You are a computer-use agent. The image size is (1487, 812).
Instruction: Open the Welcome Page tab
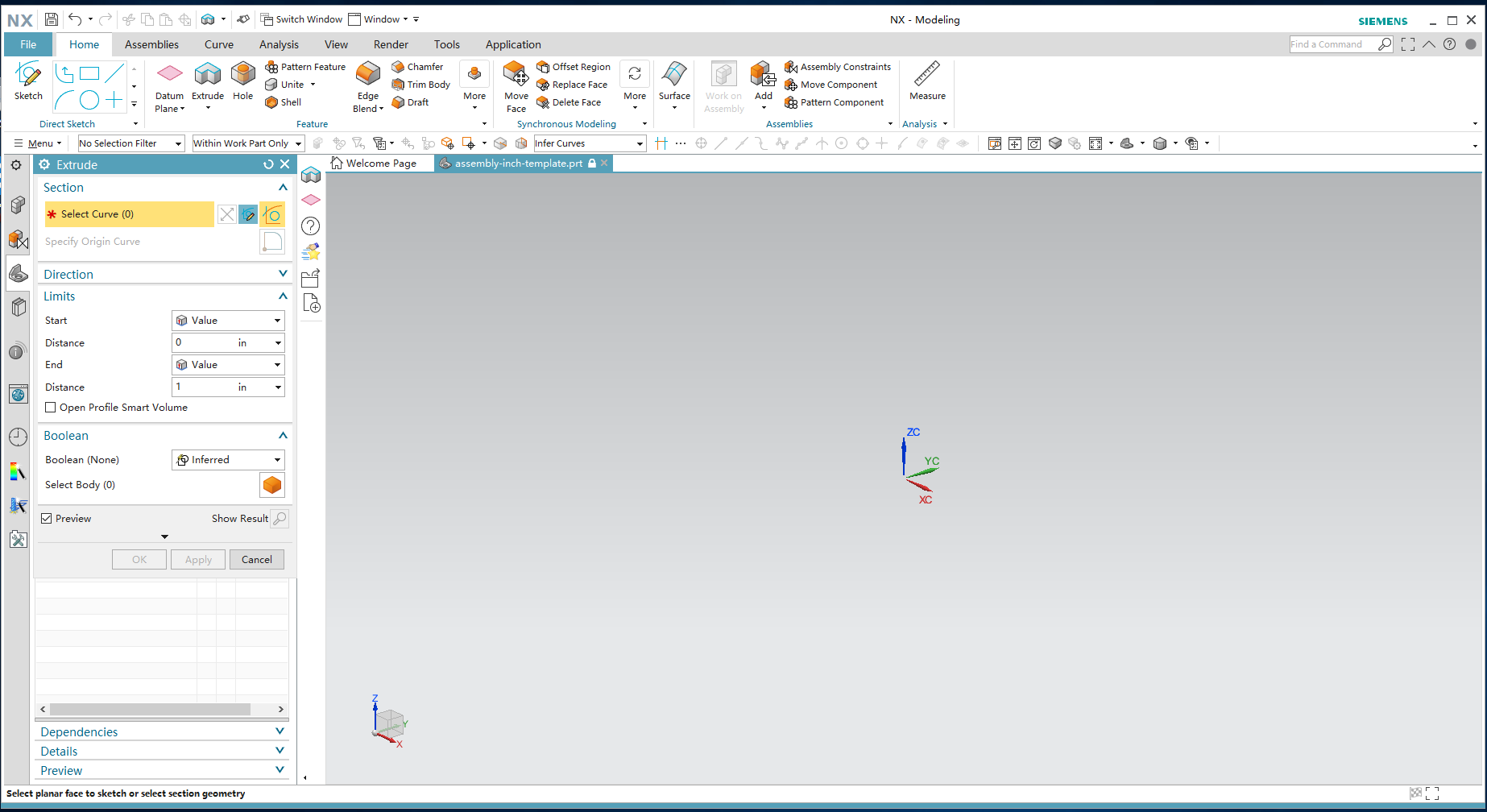[374, 164]
